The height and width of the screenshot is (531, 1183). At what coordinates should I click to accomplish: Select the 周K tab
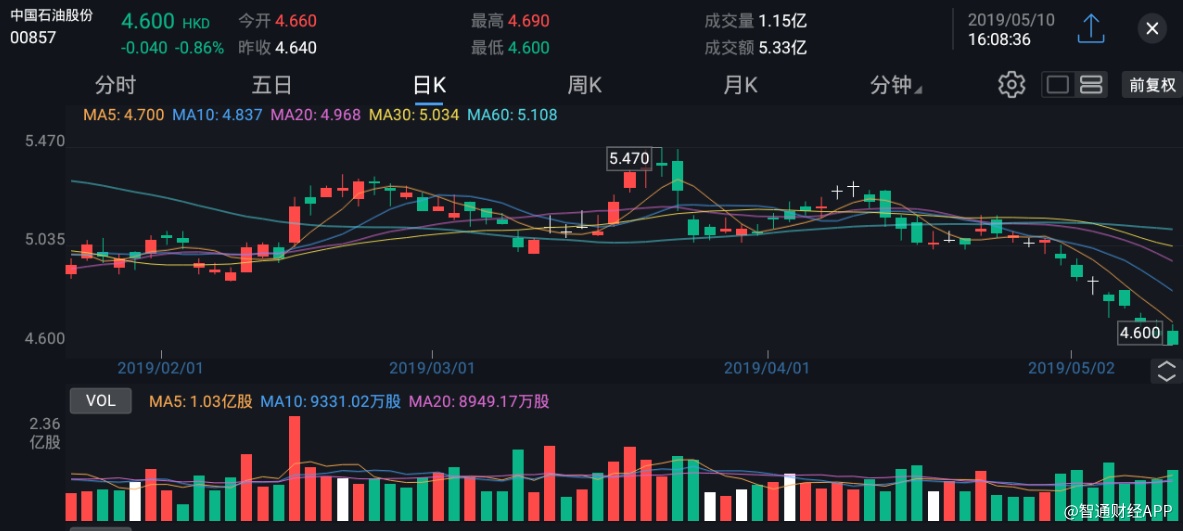pyautogui.click(x=585, y=85)
